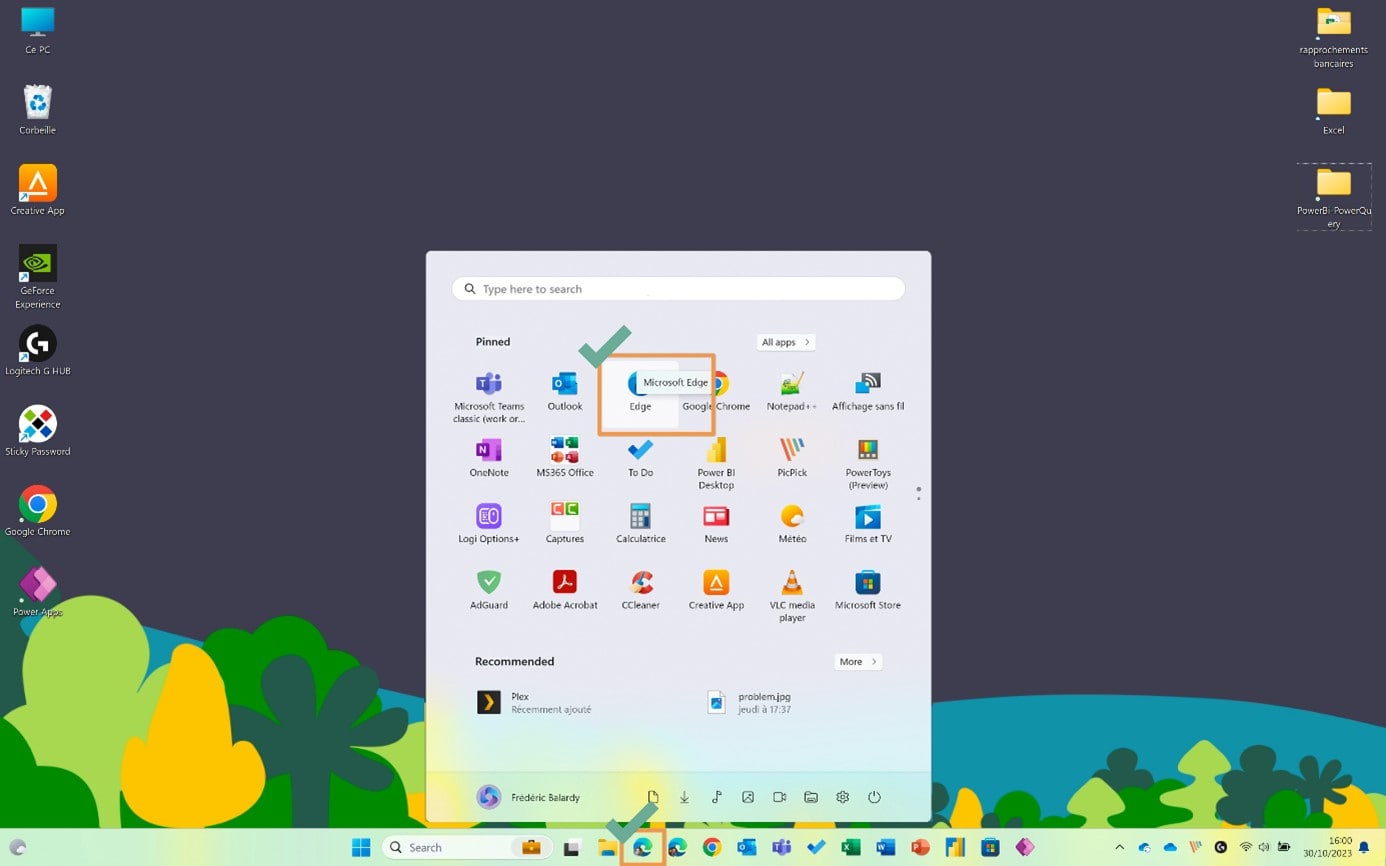
Task: Open Downloads folder icon in Start menu footer
Action: click(685, 797)
